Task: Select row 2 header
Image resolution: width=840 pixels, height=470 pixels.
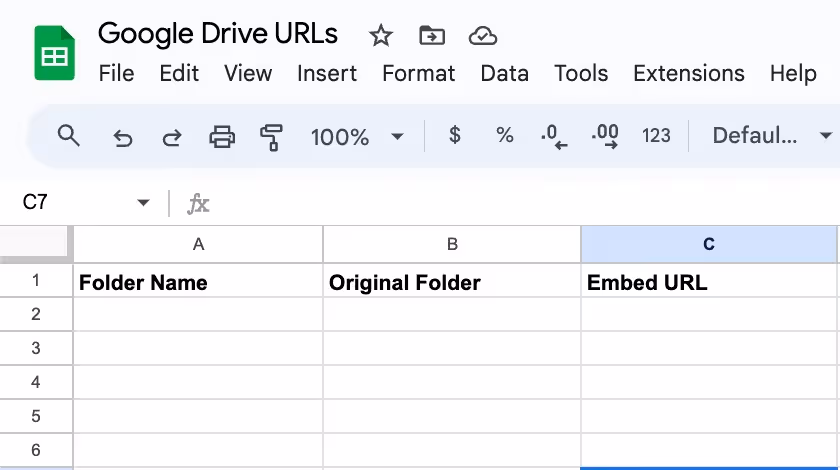Action: [x=36, y=314]
